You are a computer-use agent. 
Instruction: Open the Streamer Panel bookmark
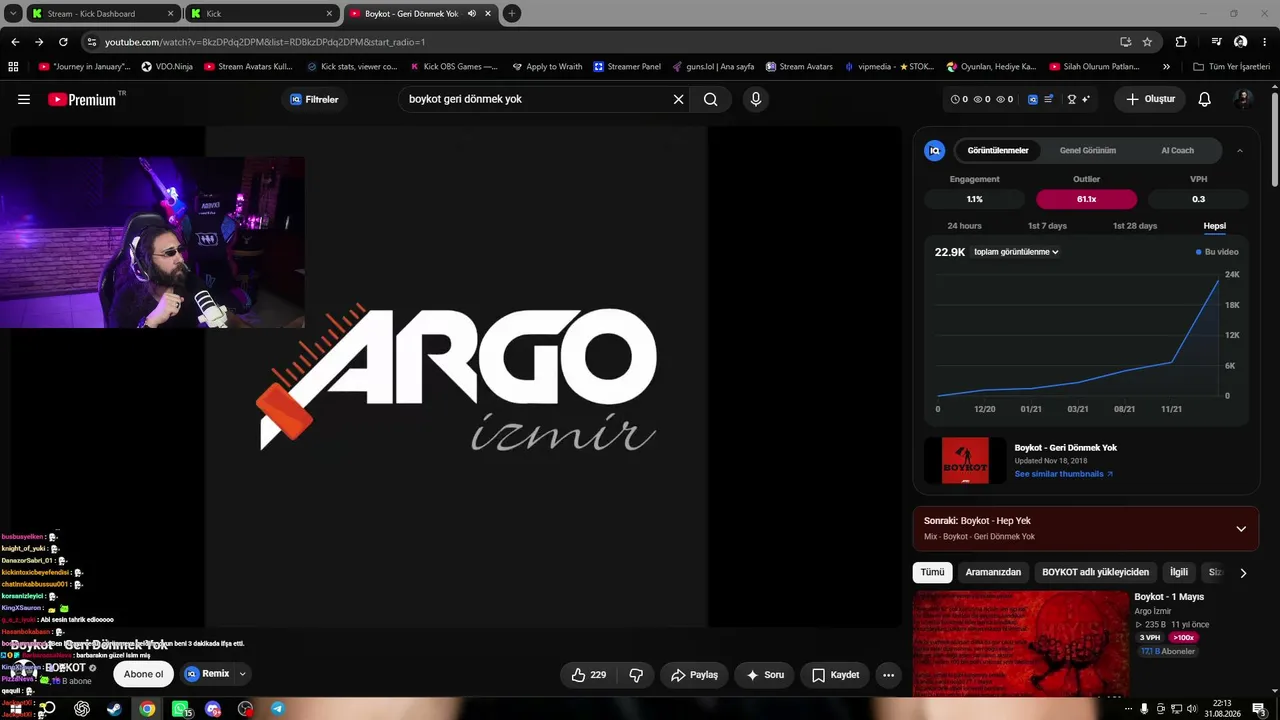click(627, 67)
